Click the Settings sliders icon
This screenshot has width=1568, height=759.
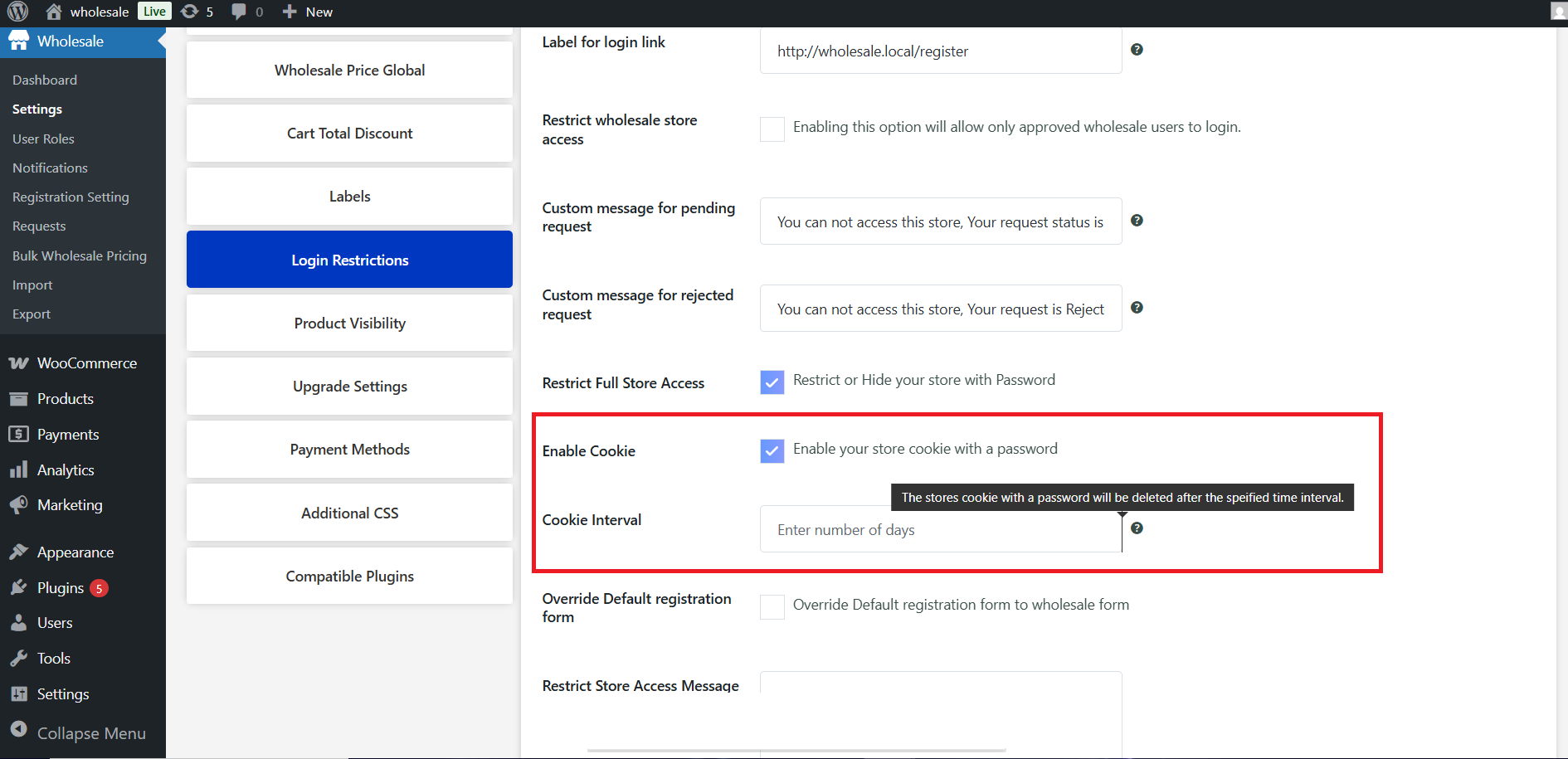(18, 694)
